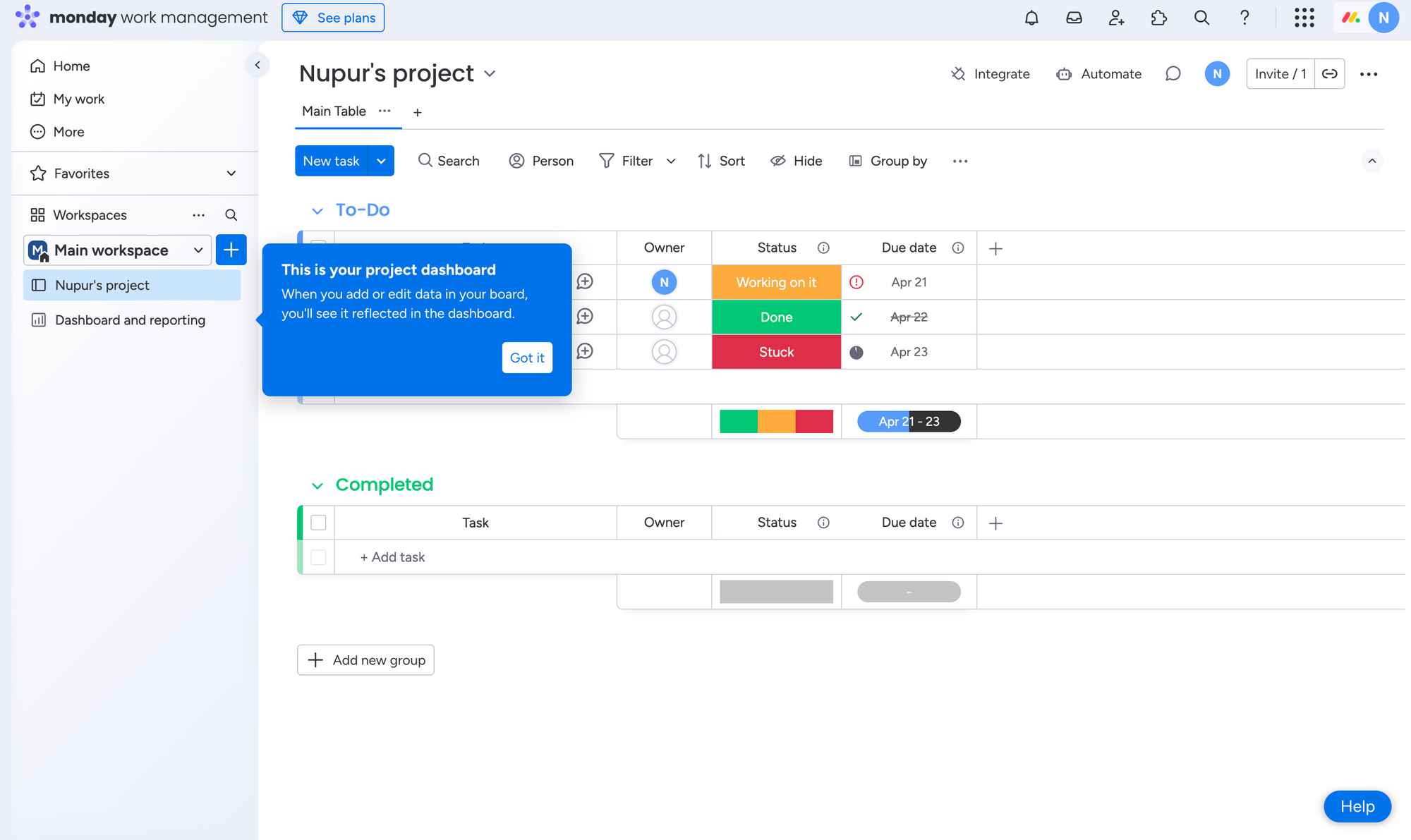The image size is (1411, 840).
Task: Open Dashboard and reporting in sidebar
Action: [x=130, y=320]
